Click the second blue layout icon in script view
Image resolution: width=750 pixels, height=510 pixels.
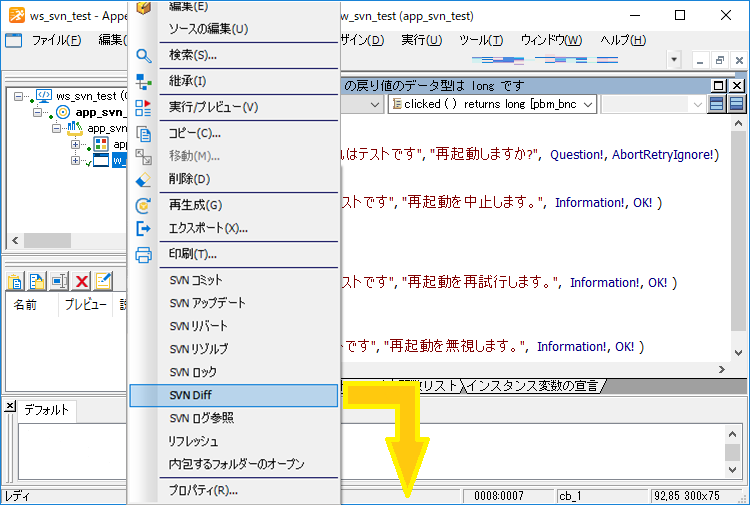point(736,104)
